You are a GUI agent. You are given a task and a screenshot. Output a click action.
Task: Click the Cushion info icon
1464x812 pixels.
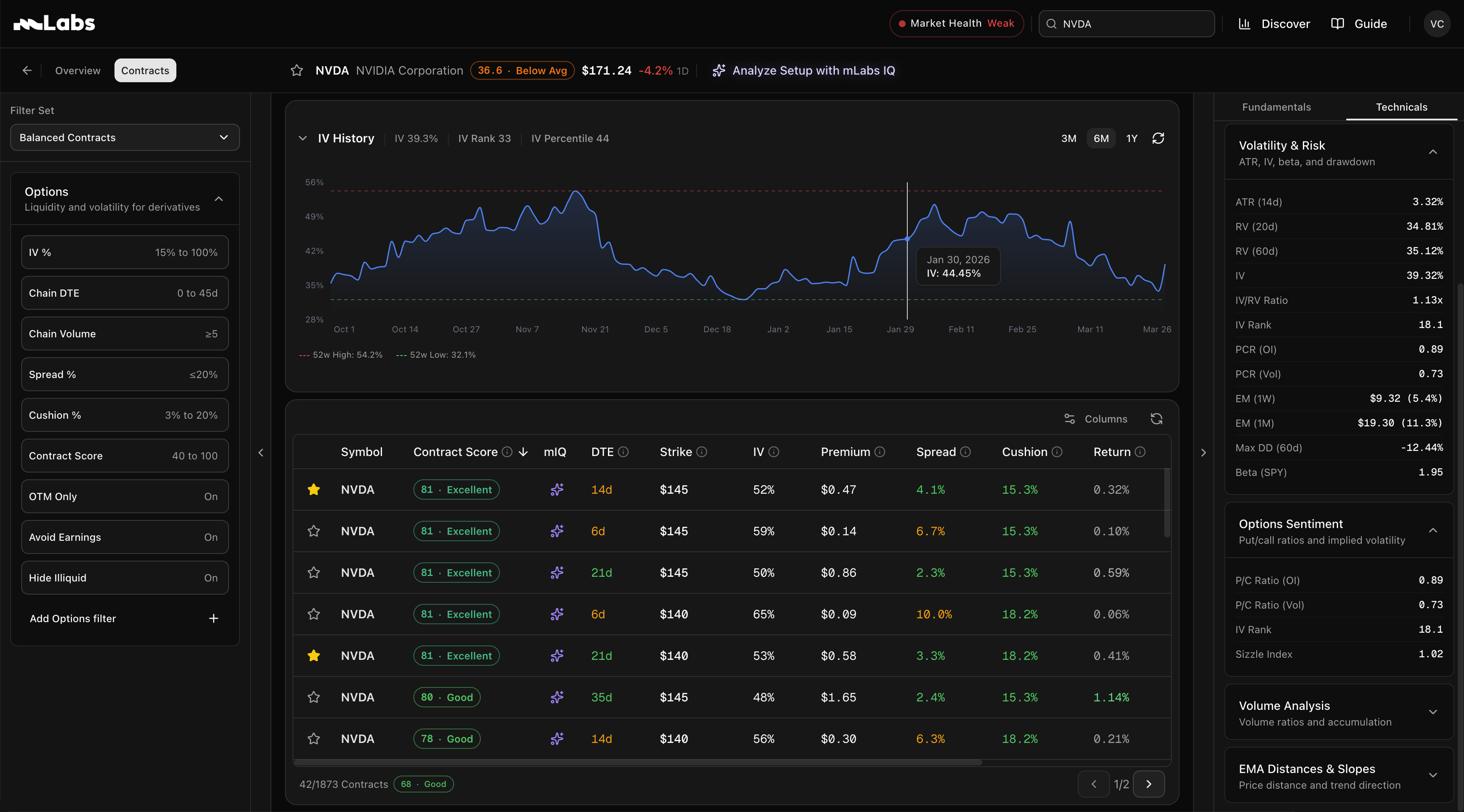point(1057,452)
